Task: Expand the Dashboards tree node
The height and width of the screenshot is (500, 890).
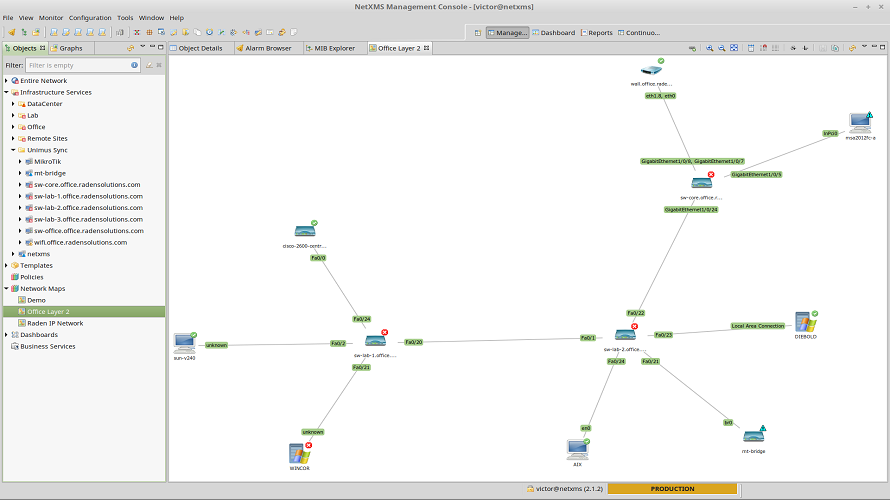Action: [6, 335]
